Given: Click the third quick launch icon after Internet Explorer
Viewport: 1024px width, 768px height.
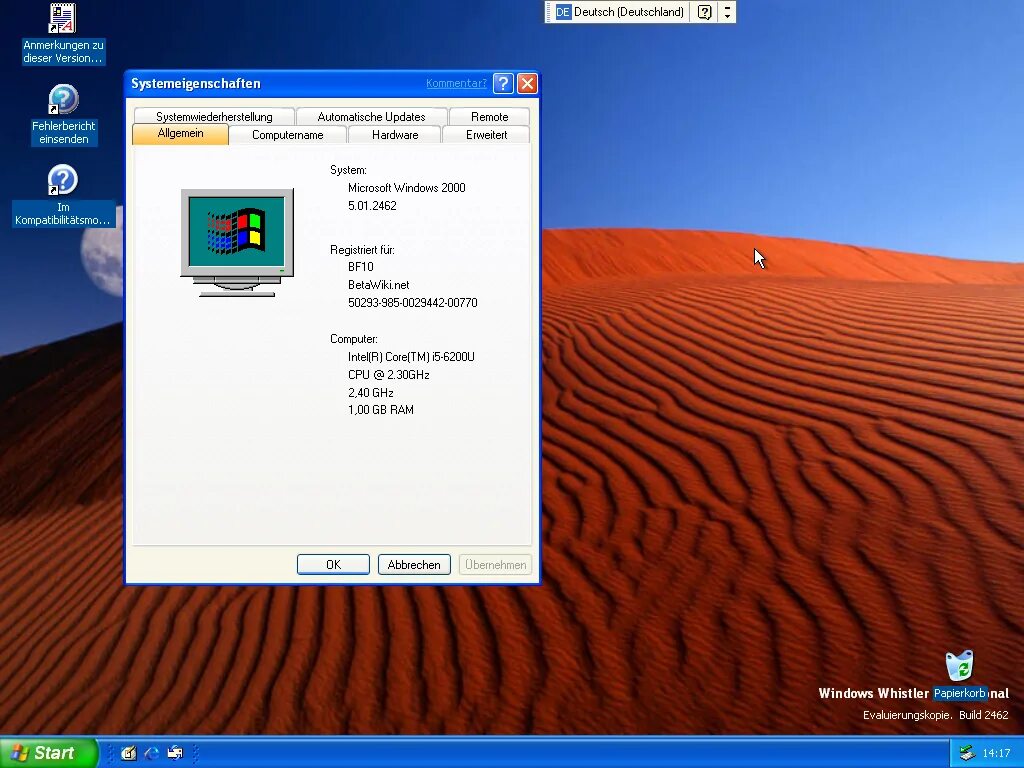Looking at the screenshot, I should (174, 753).
